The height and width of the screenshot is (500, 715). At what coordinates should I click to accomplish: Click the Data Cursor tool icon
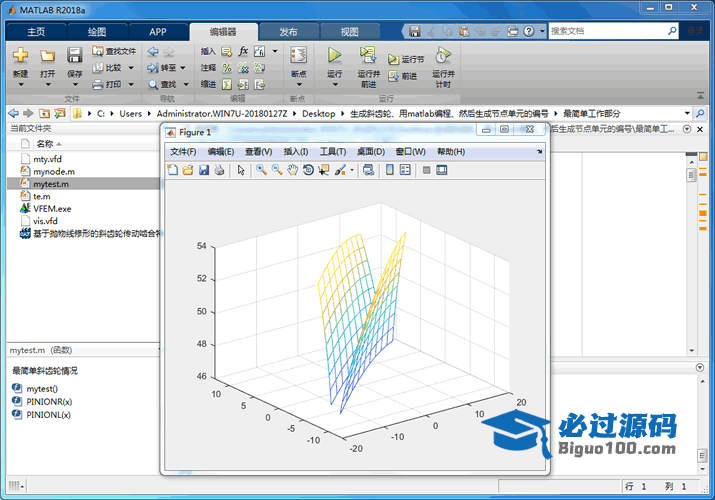tap(324, 170)
